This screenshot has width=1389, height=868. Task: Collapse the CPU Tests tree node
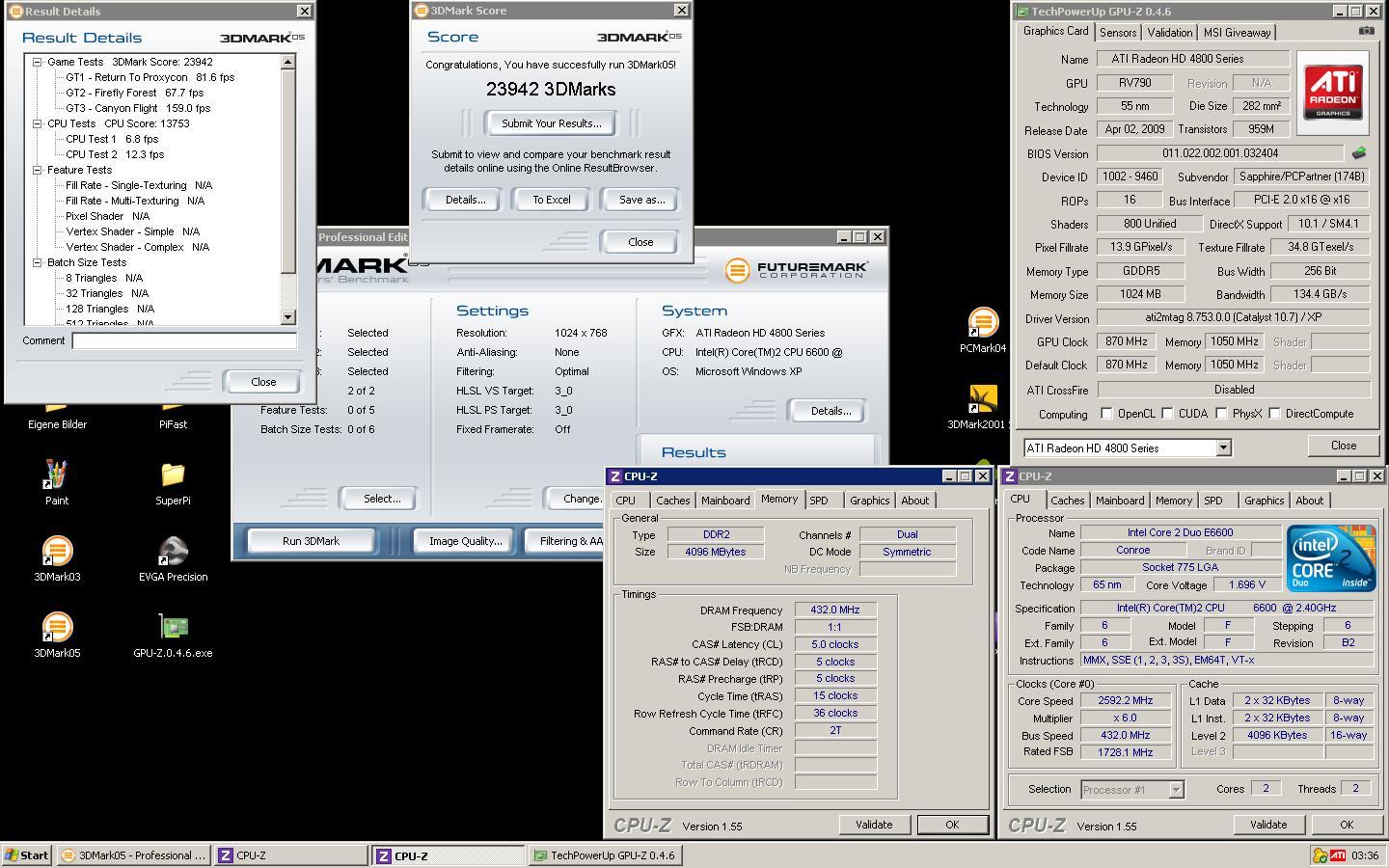tap(38, 123)
